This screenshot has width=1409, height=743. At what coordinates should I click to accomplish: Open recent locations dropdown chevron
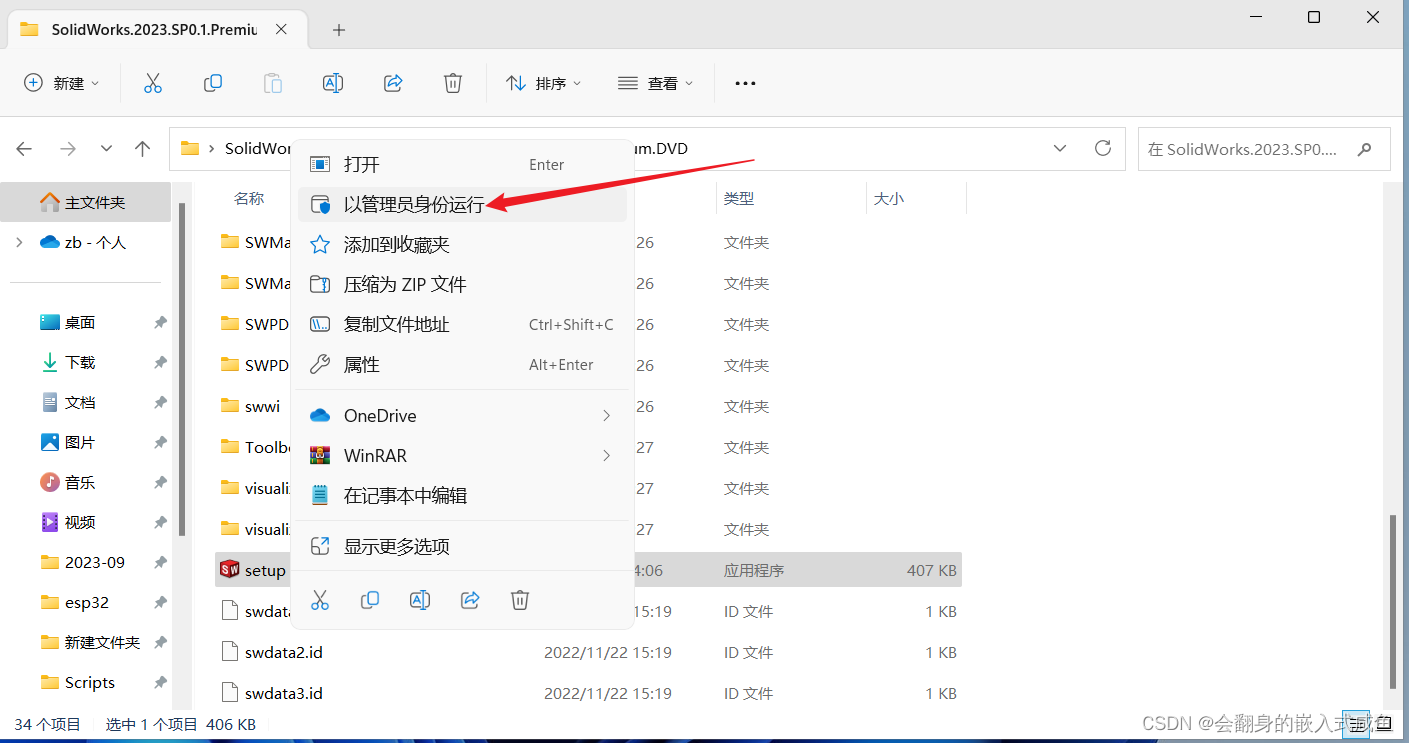pos(106,149)
